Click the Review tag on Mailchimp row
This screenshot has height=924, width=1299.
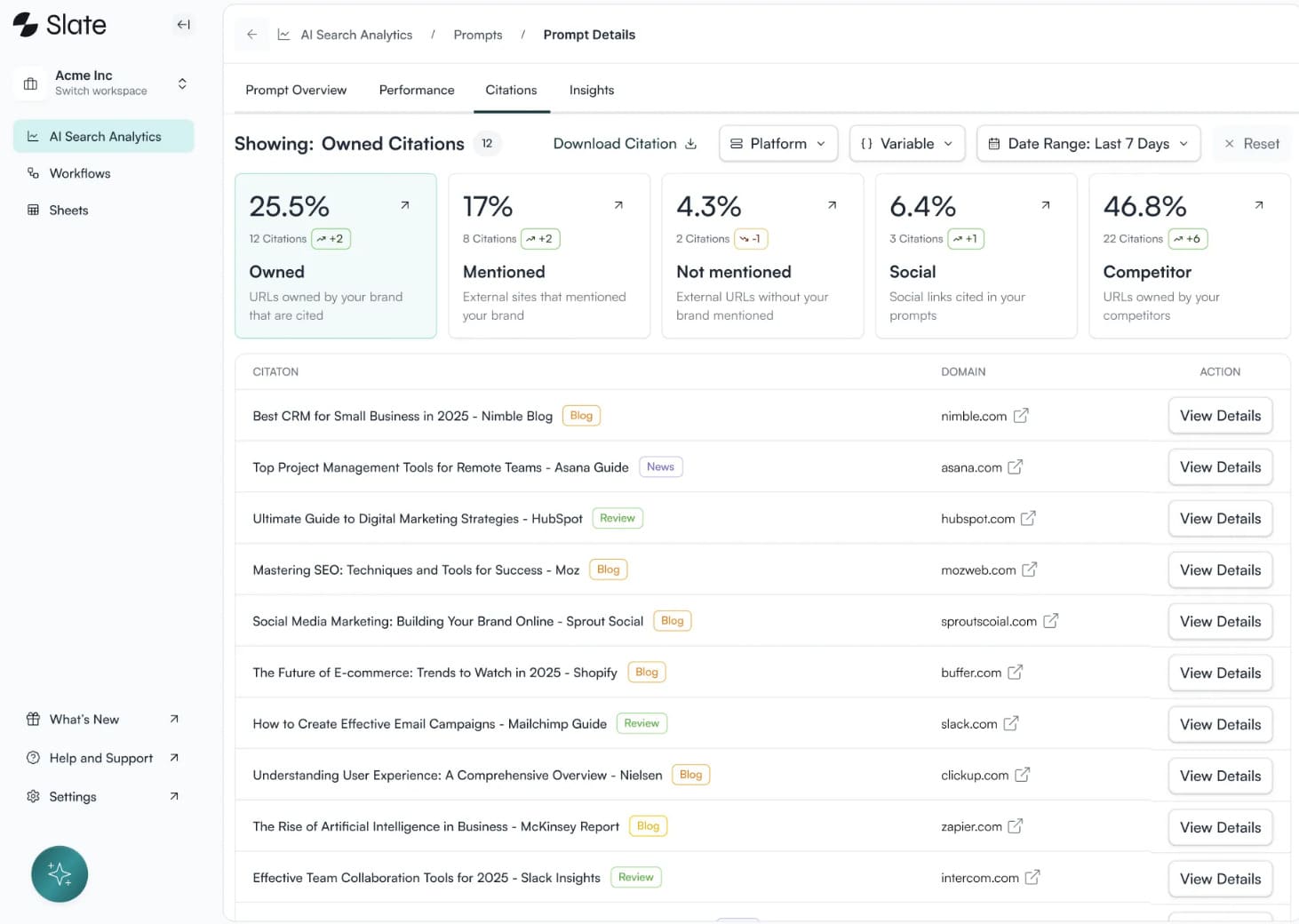click(x=642, y=724)
